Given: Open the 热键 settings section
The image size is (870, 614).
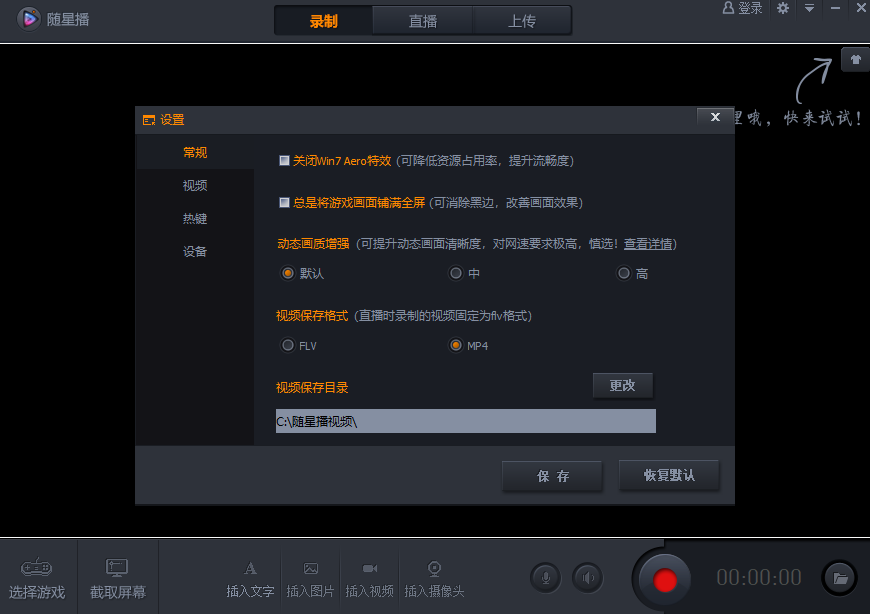Looking at the screenshot, I should click(195, 219).
